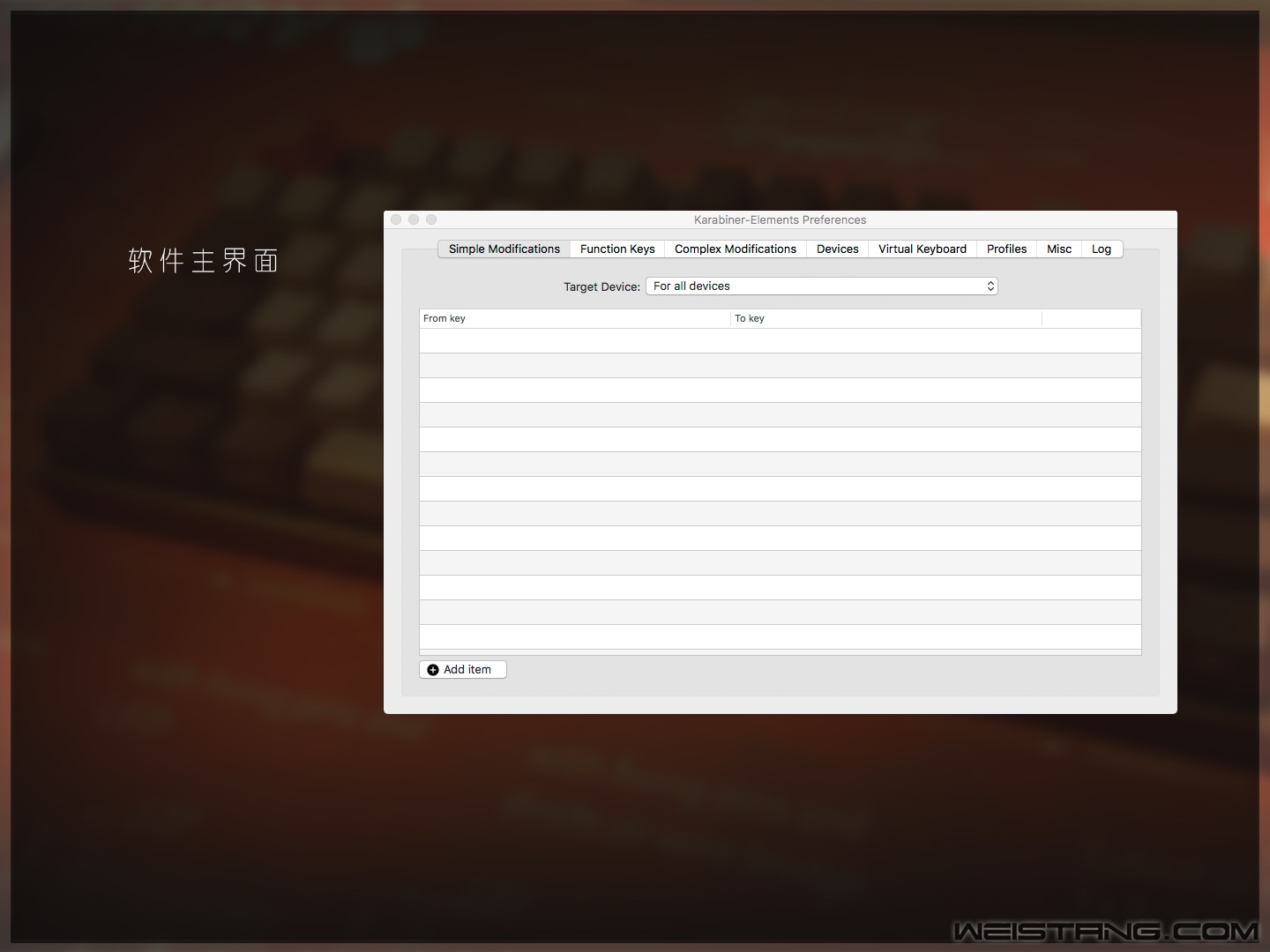
Task: Click the 软件主界面 caption text
Action: pos(204,261)
